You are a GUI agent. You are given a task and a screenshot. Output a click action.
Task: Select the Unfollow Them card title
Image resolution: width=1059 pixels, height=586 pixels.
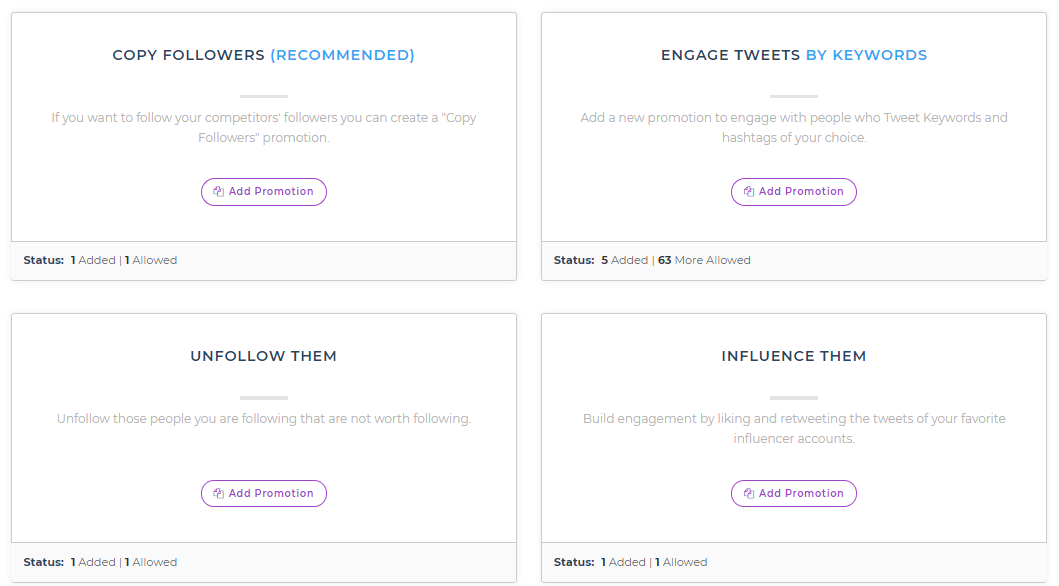[263, 356]
